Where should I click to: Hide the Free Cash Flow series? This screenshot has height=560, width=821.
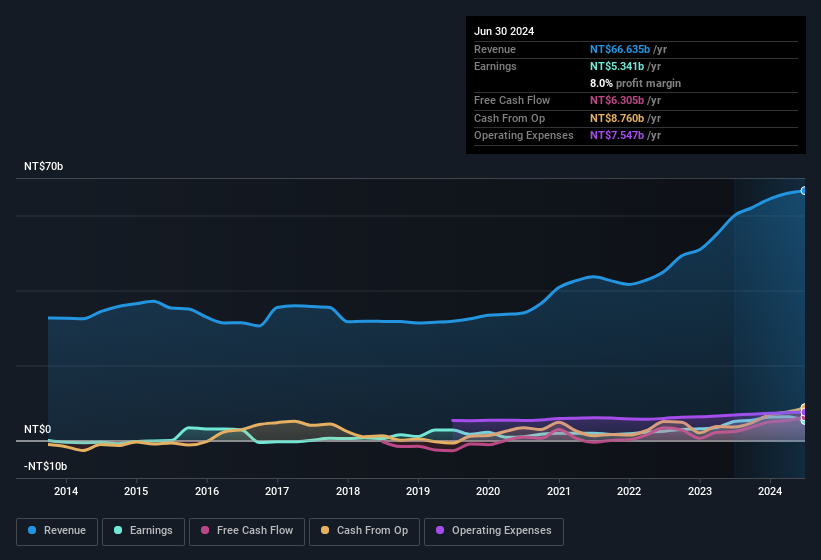tap(246, 530)
